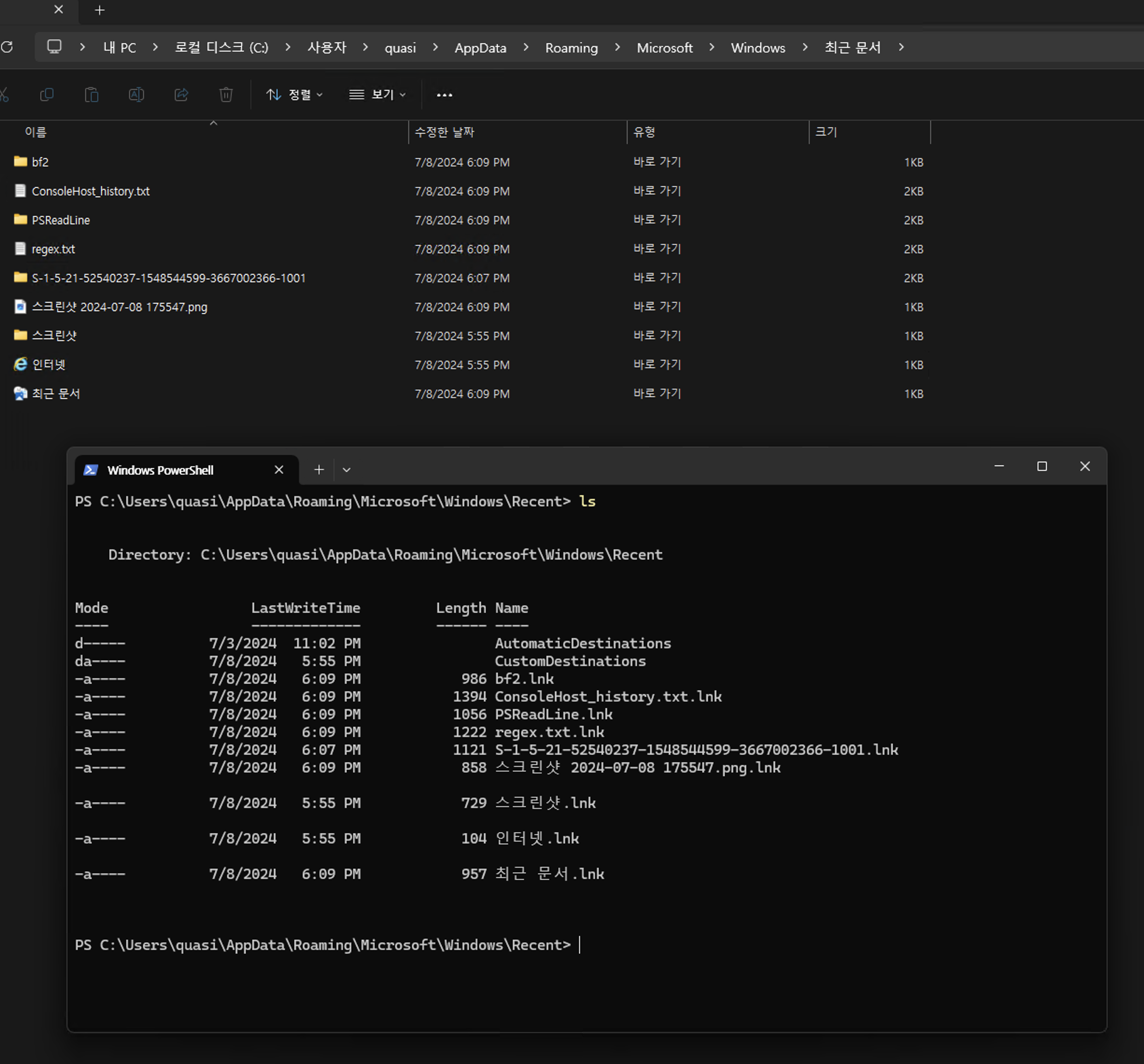Click the Paste clipboard icon

(92, 94)
